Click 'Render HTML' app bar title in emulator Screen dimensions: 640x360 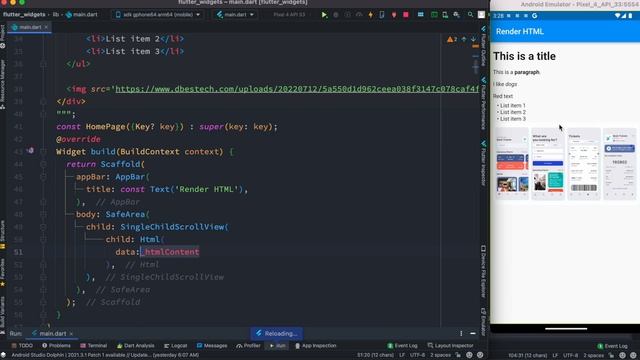coord(520,31)
